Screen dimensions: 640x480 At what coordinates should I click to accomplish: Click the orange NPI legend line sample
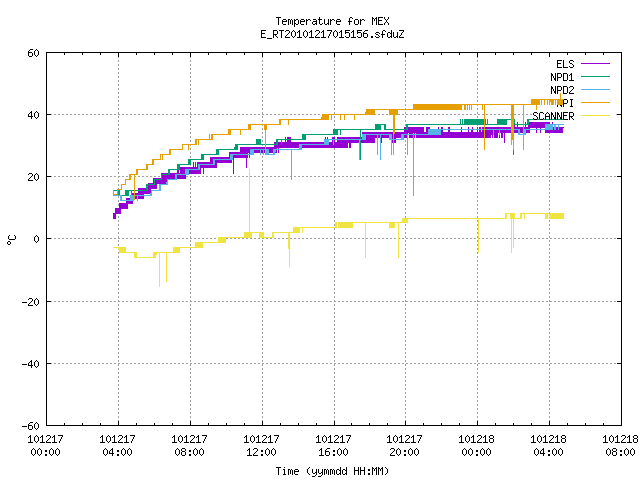coord(595,103)
